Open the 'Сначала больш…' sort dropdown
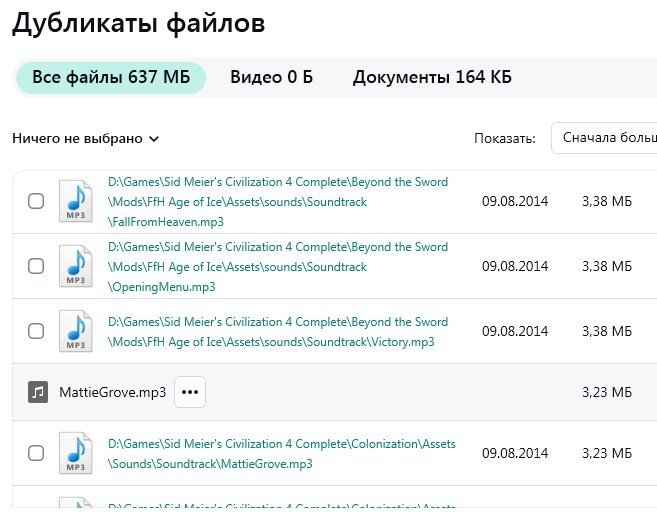 click(604, 138)
